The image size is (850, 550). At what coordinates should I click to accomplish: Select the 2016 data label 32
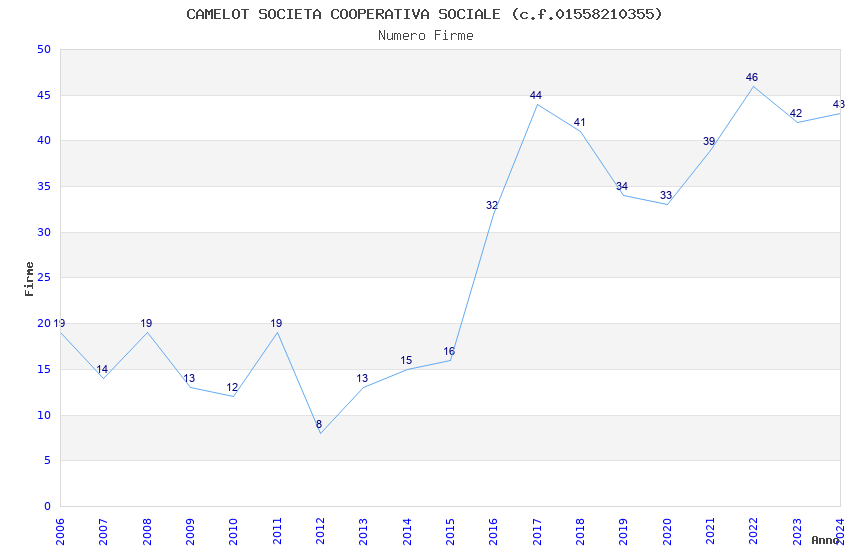492,205
